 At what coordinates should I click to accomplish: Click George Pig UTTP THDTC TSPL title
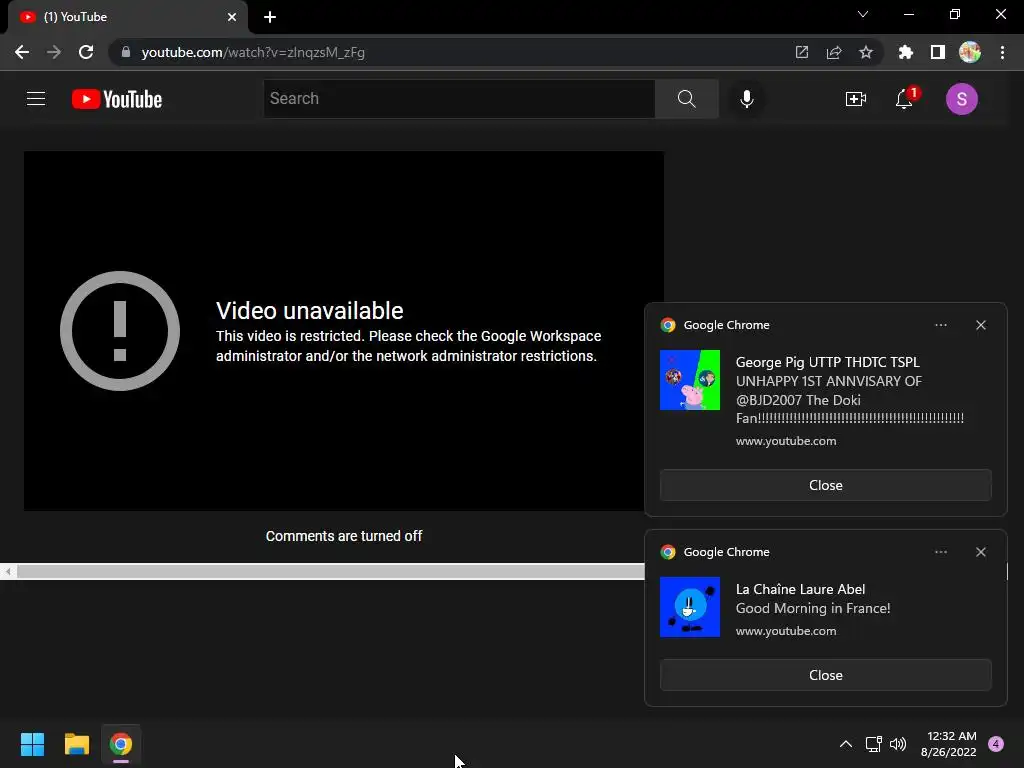pyautogui.click(x=827, y=362)
